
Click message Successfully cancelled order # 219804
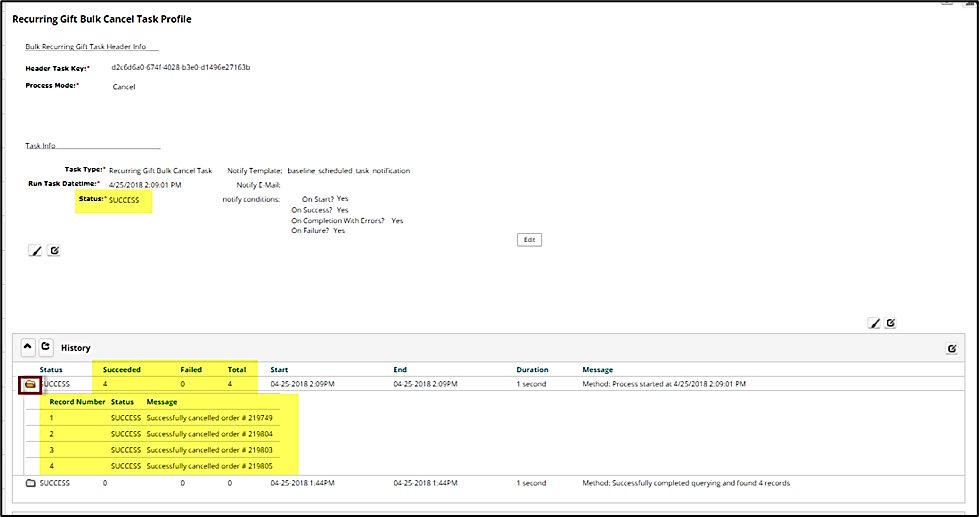210,434
